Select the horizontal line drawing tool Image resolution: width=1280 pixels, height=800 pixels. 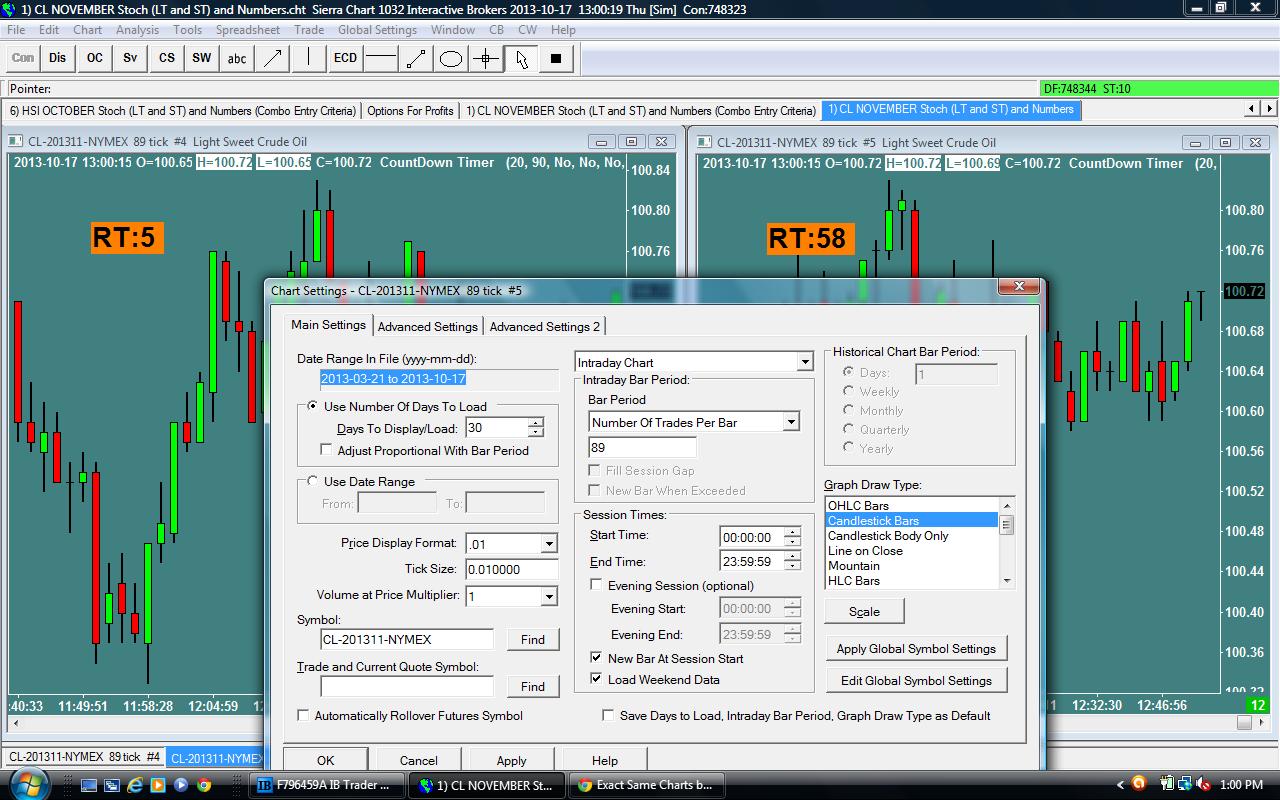380,58
